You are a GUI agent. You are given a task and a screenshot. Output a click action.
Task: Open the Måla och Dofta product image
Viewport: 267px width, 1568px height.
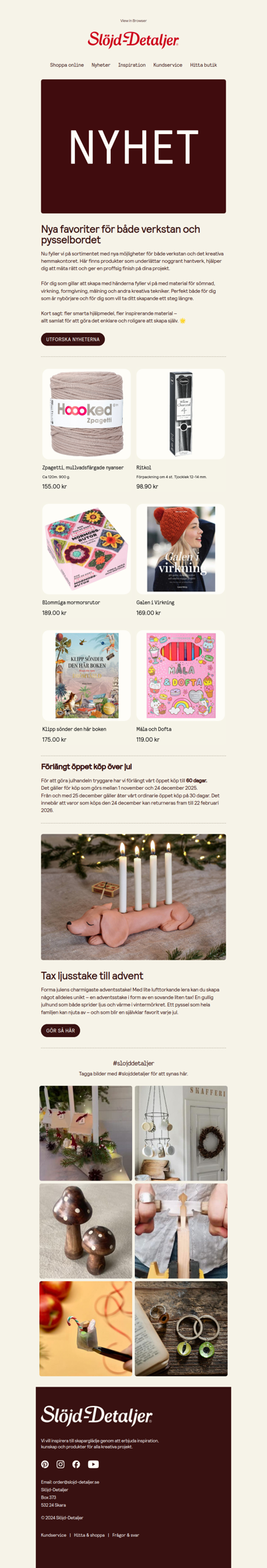click(180, 676)
